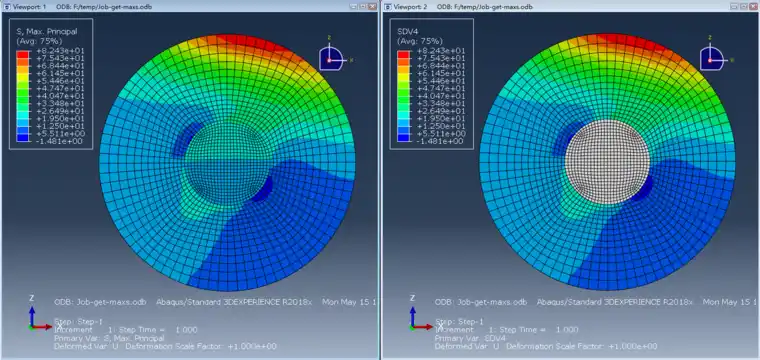Minimize the Viewport 1 window
This screenshot has width=760, height=360.
353,7
